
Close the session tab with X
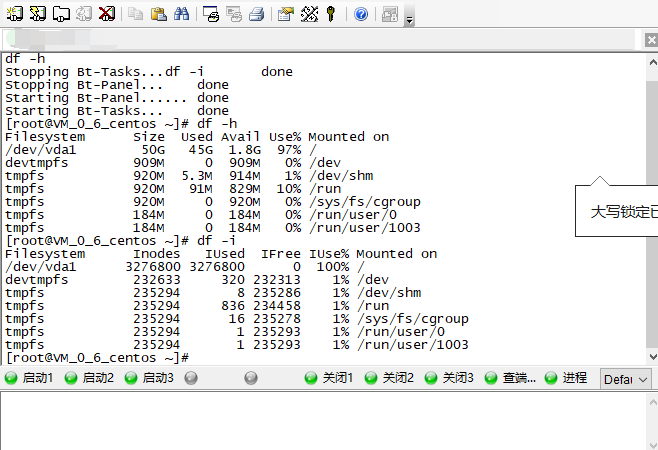[x=651, y=40]
